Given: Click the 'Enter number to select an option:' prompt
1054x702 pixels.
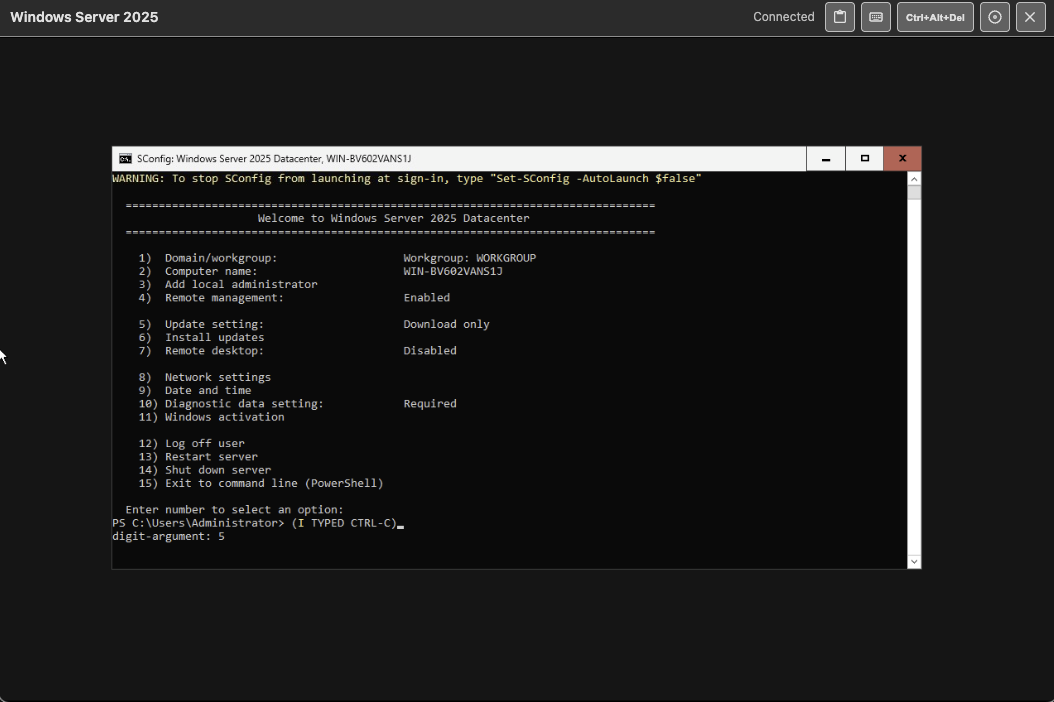Looking at the screenshot, I should [235, 510].
